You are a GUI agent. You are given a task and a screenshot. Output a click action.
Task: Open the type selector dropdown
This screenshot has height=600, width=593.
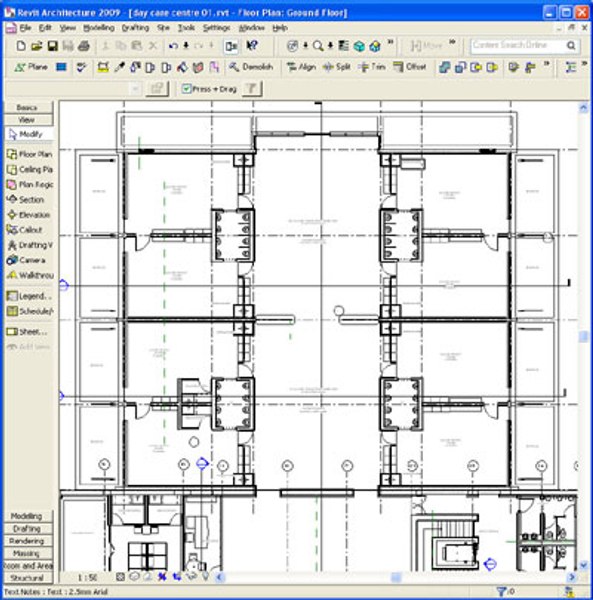point(135,89)
